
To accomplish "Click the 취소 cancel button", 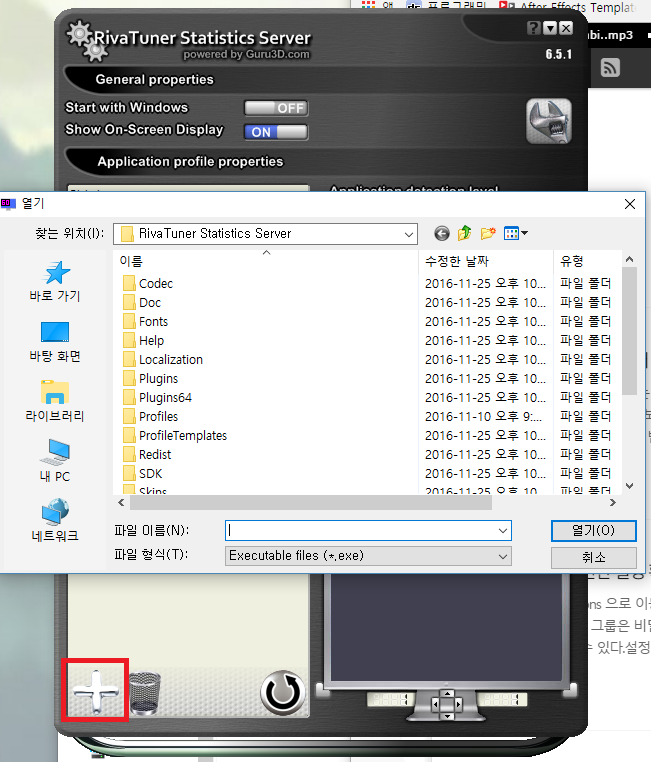I will [x=594, y=557].
